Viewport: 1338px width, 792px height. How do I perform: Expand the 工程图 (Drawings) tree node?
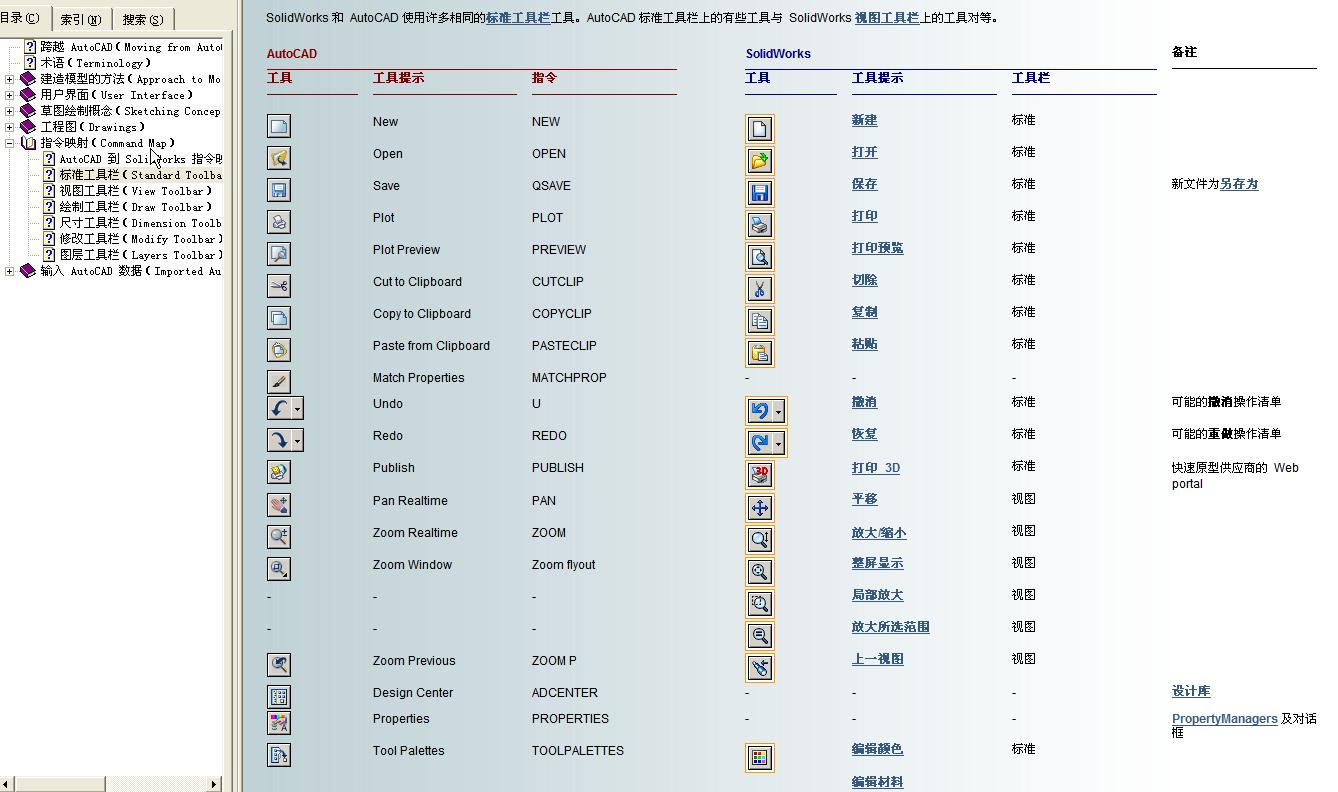click(10, 127)
